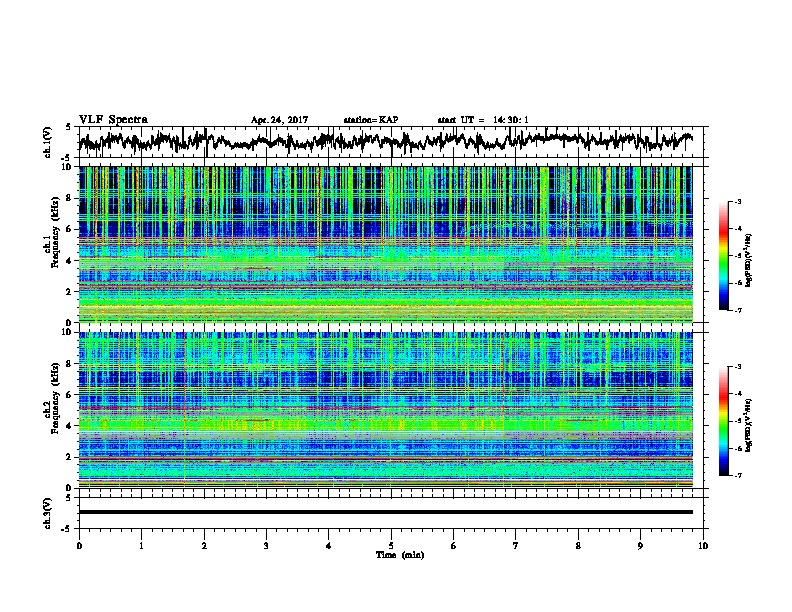This screenshot has width=792, height=612.
Task: Click the 'VLF Spectra' plot title
Action: 113,120
